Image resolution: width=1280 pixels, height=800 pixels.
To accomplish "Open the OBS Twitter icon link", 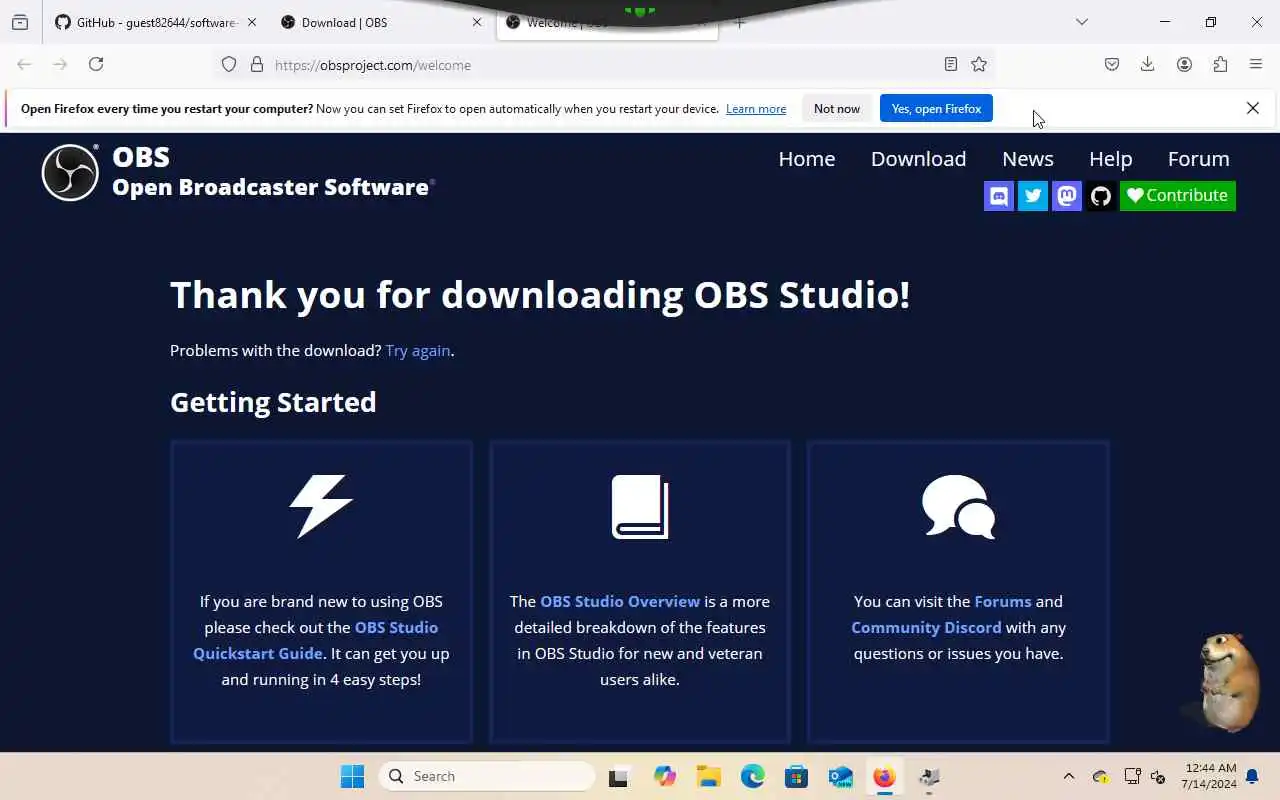I will click(x=1033, y=196).
